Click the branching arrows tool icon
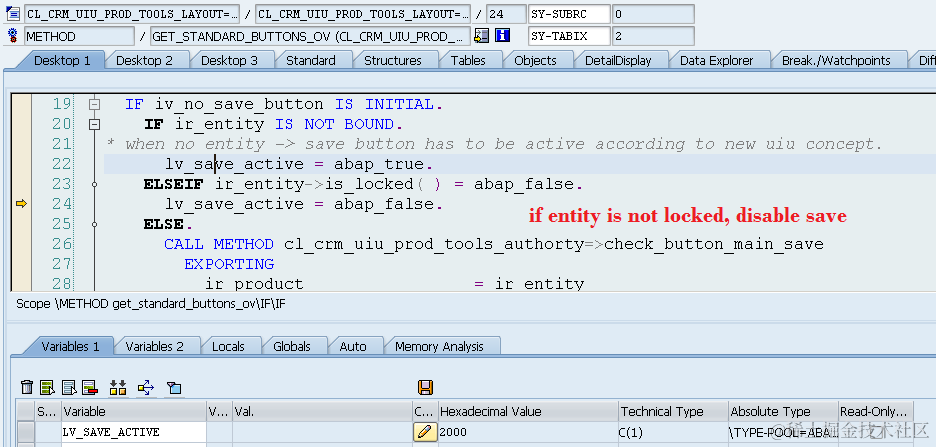This screenshot has height=447, width=936. [x=146, y=387]
